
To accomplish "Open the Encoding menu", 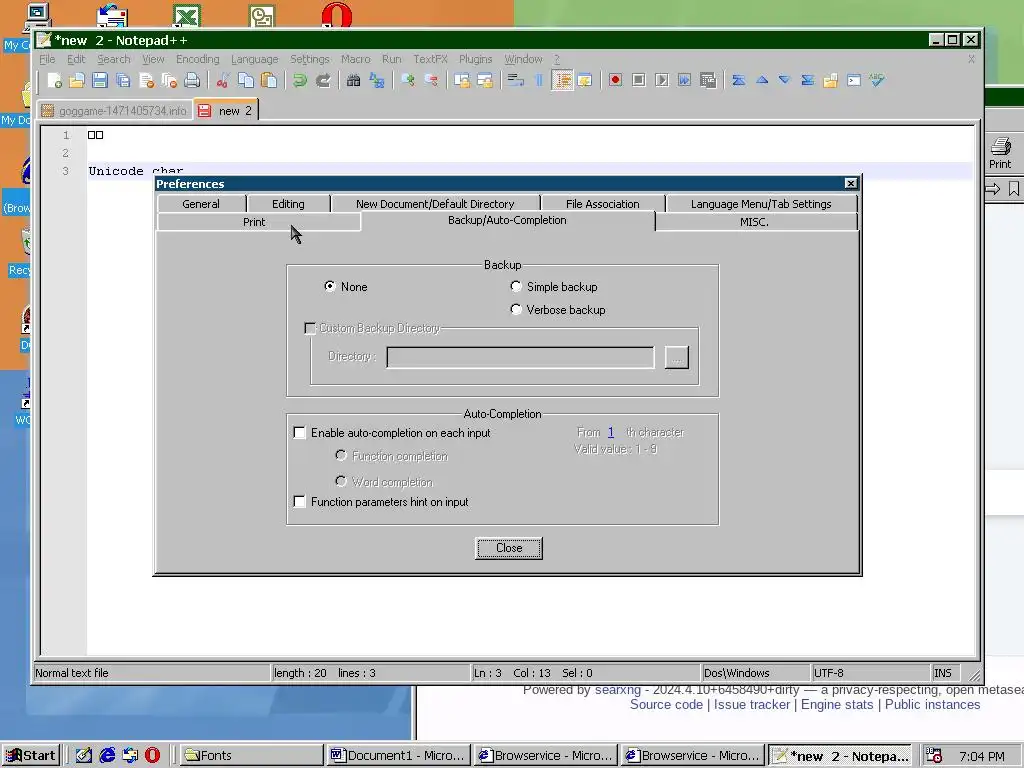I will [x=197, y=59].
